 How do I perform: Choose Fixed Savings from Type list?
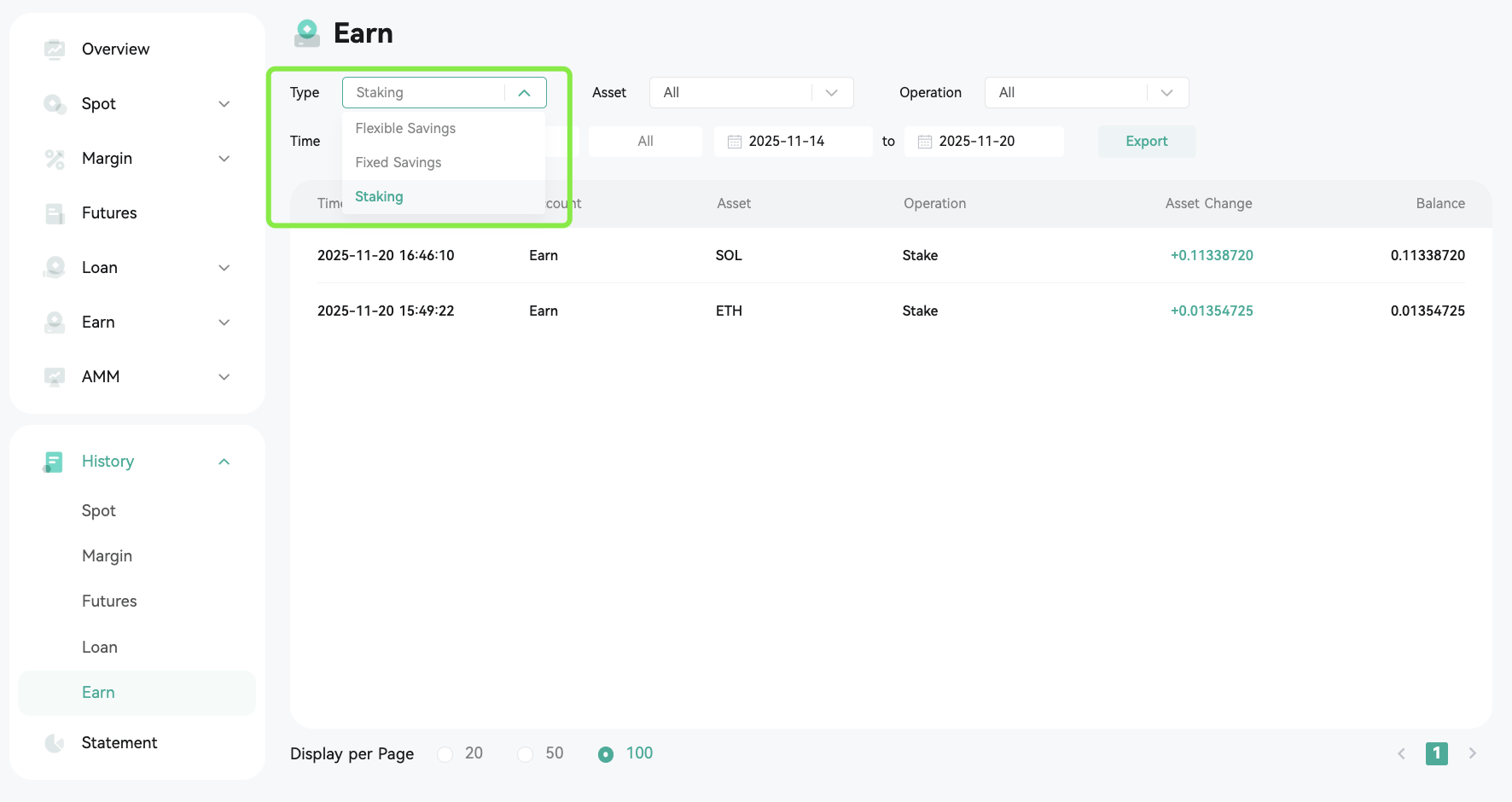click(x=444, y=163)
